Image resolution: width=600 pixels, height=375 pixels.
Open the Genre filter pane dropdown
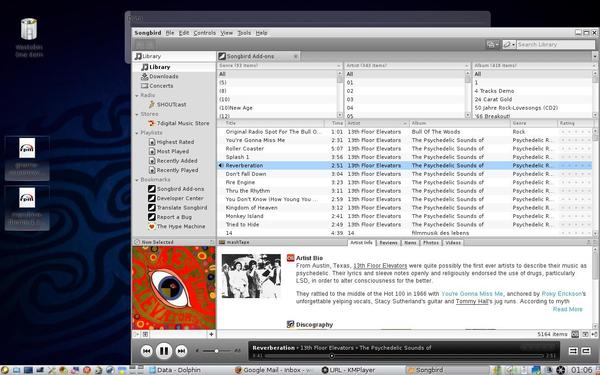pos(339,66)
